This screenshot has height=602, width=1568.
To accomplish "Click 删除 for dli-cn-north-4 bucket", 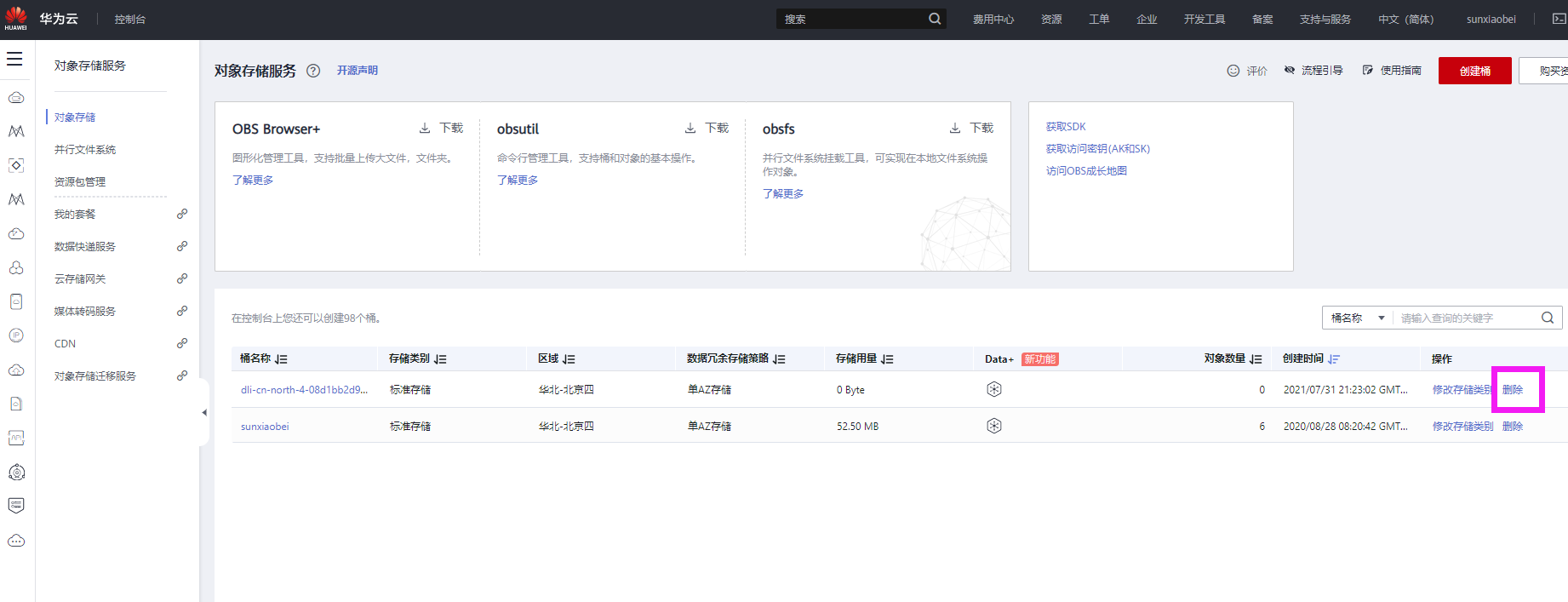I will (1513, 389).
